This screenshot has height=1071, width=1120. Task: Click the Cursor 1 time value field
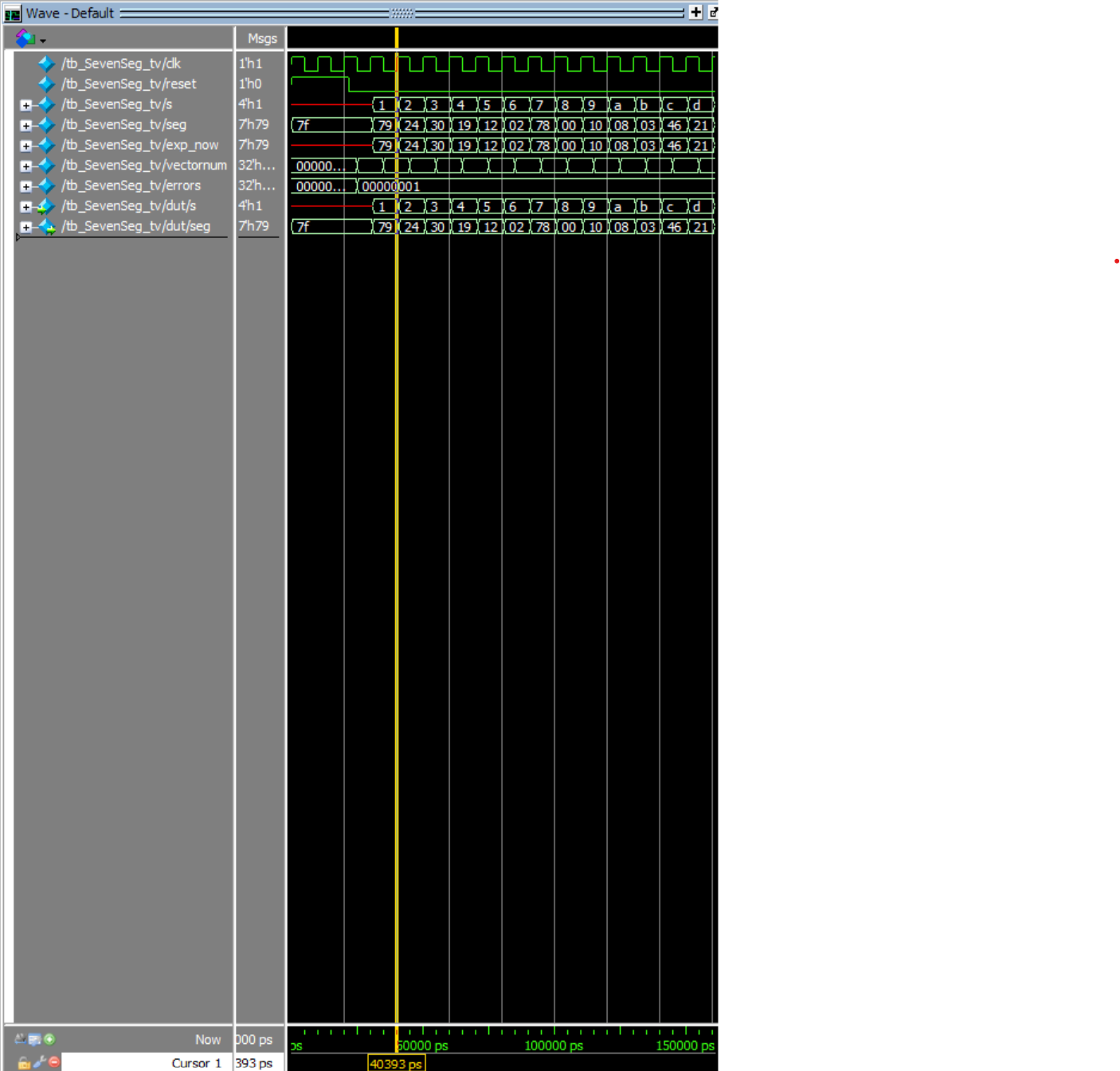click(255, 1062)
